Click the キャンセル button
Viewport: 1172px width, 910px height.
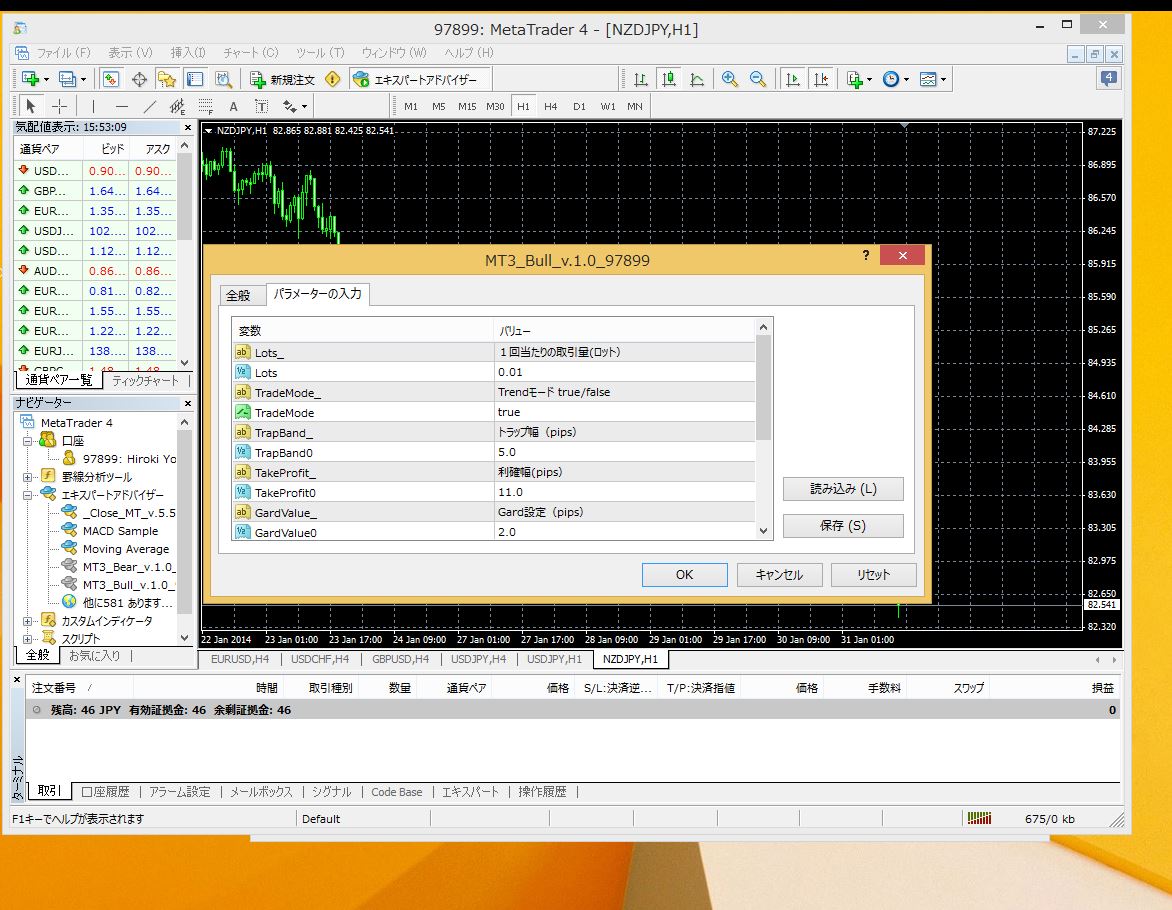point(779,574)
